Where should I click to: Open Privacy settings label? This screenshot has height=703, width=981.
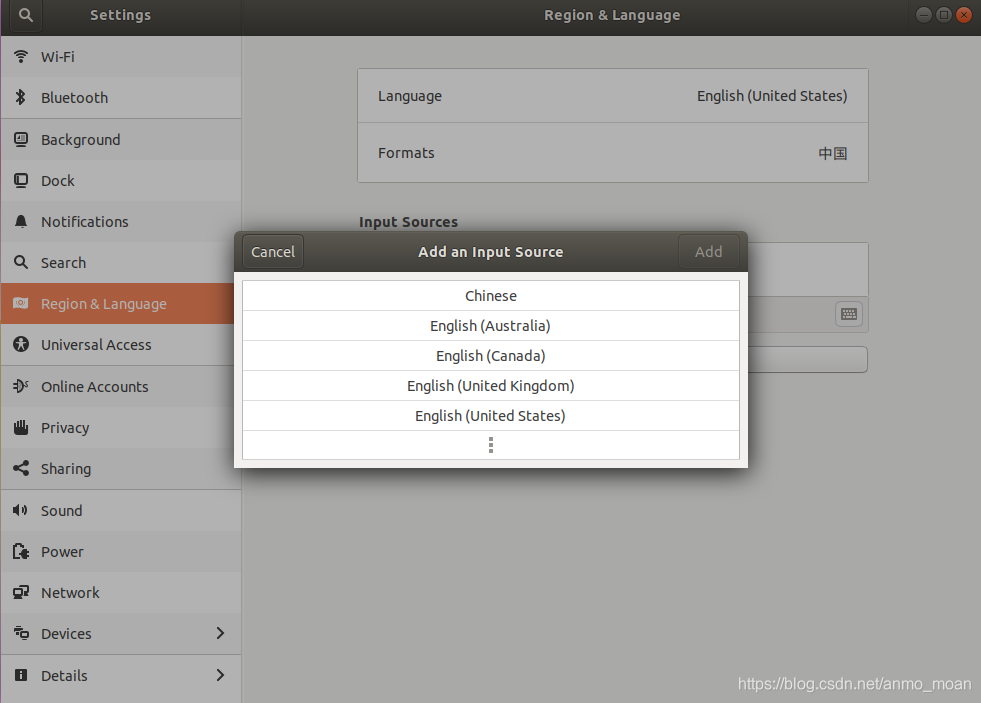click(x=65, y=428)
